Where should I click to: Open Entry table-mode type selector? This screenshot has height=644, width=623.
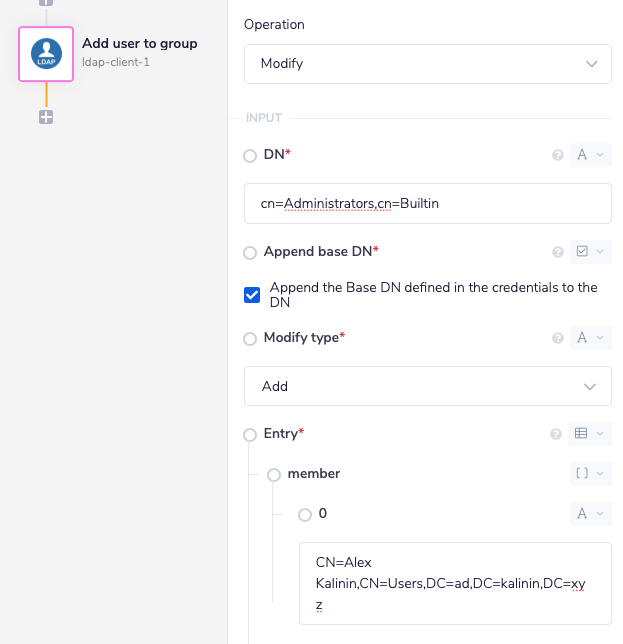coord(590,434)
